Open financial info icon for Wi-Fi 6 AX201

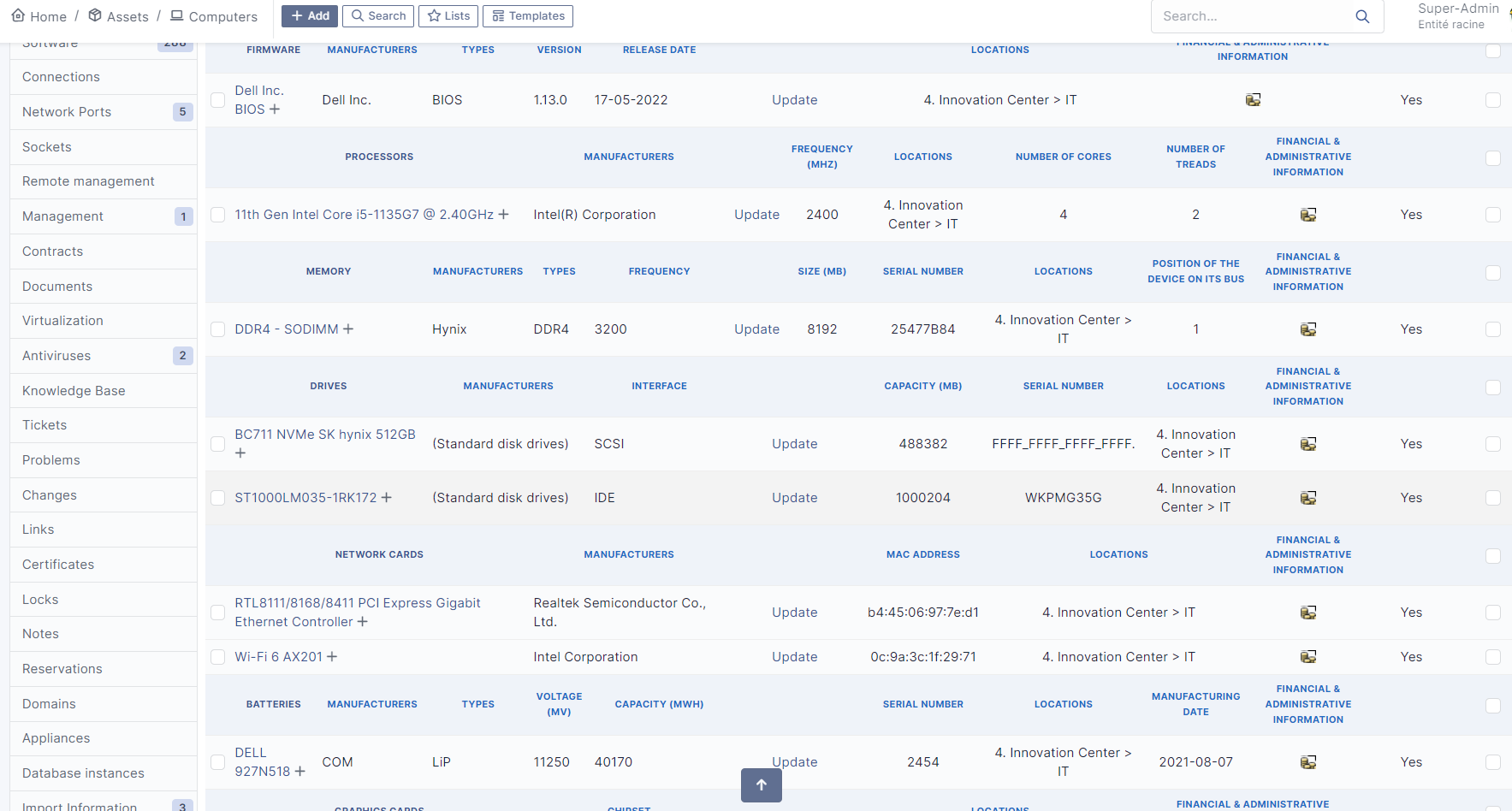1308,657
